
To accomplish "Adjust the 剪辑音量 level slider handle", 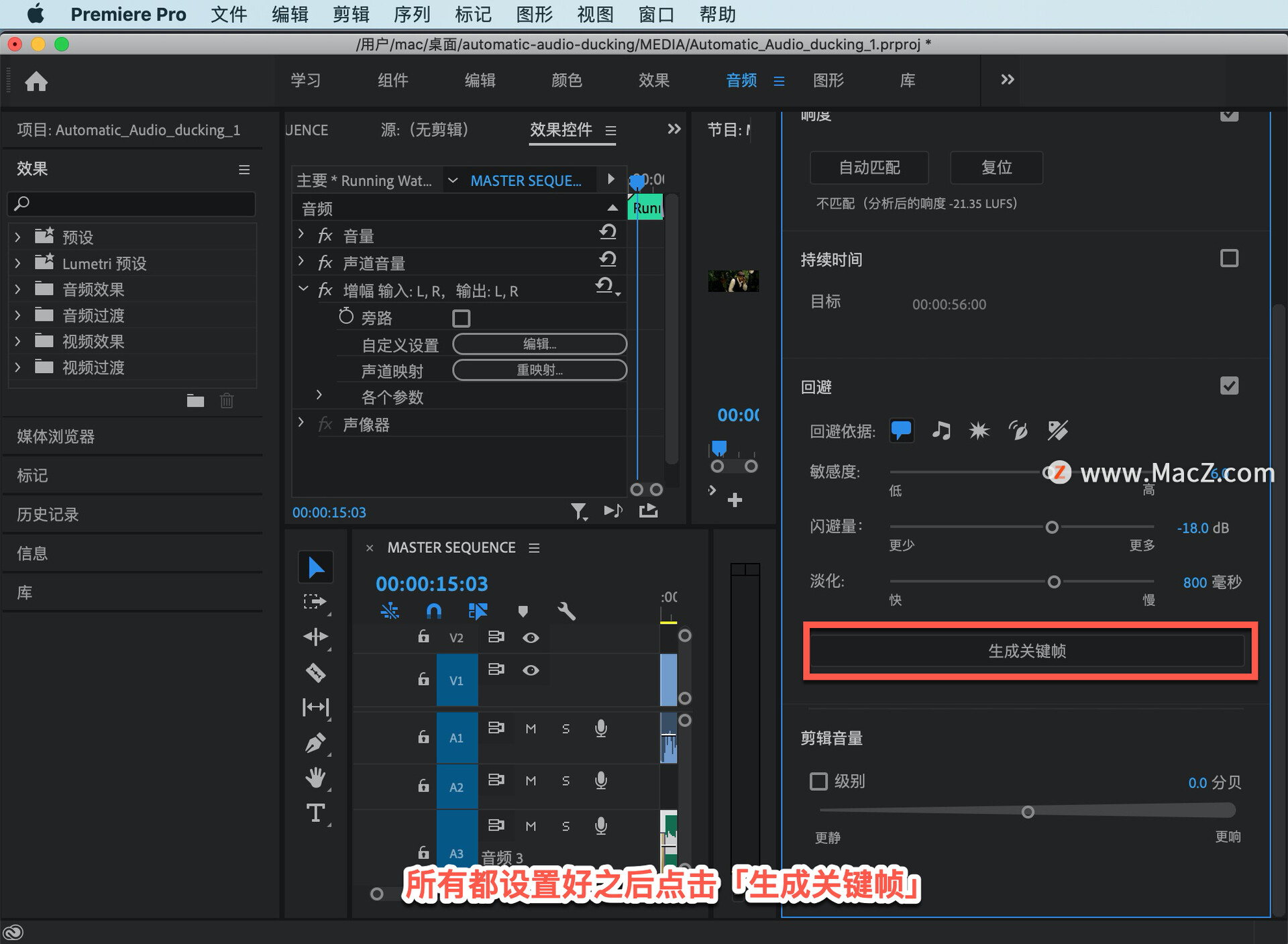I will coord(1028,812).
